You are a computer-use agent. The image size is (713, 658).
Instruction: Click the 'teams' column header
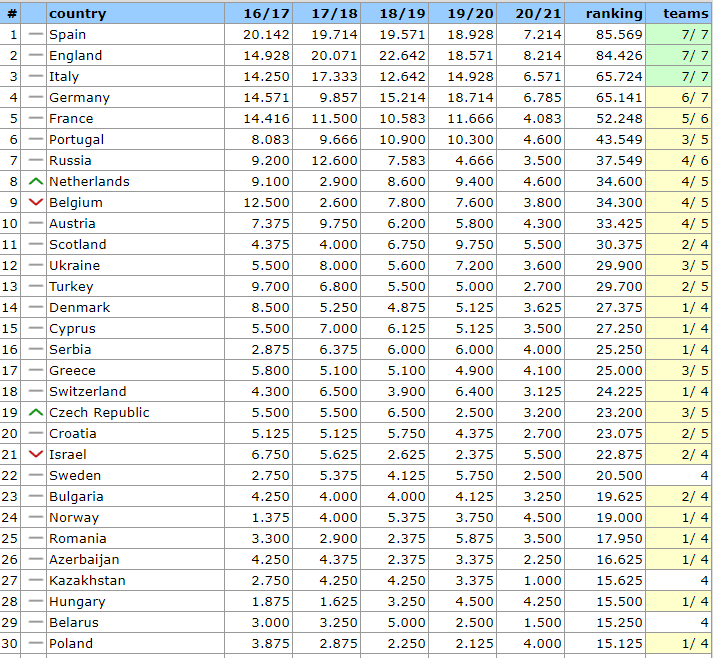coord(686,14)
